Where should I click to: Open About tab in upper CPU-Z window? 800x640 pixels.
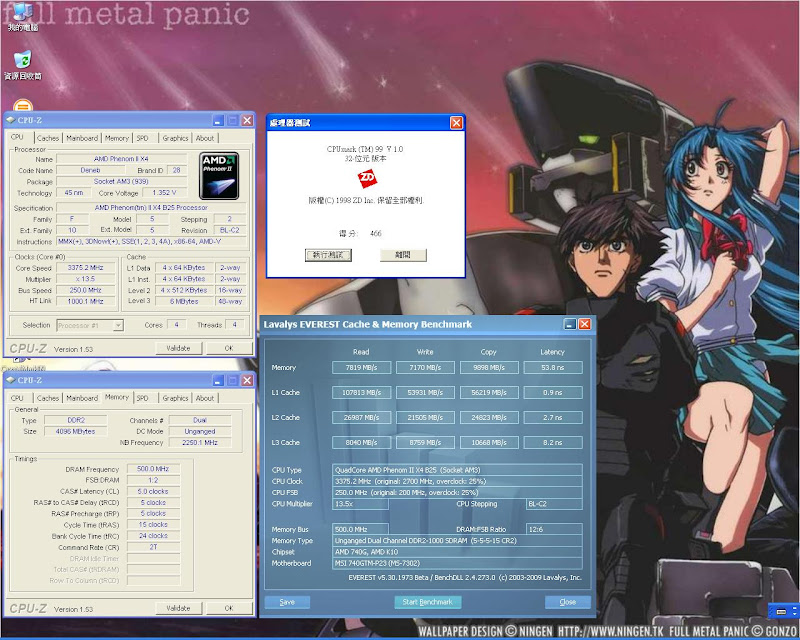tap(205, 138)
